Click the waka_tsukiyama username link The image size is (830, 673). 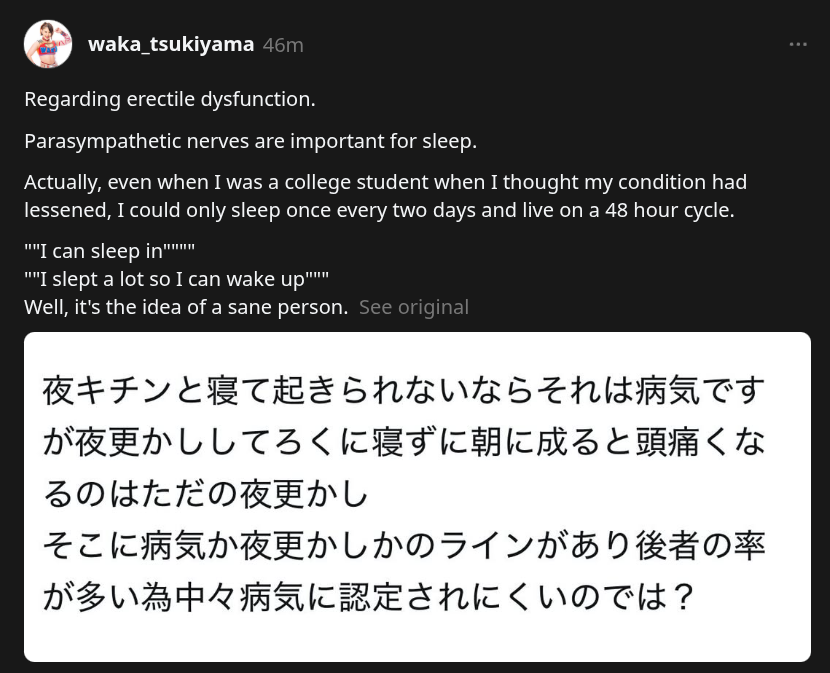(x=171, y=45)
